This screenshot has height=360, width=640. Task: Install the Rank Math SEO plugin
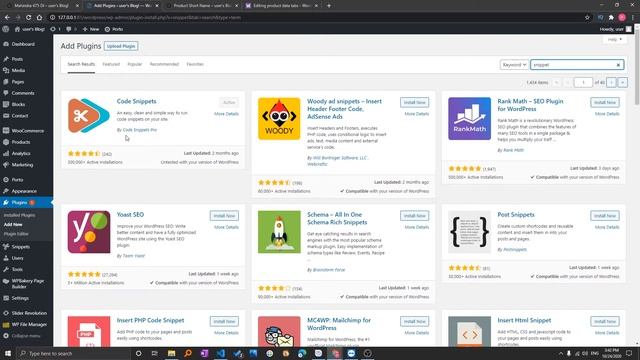[x=604, y=102]
